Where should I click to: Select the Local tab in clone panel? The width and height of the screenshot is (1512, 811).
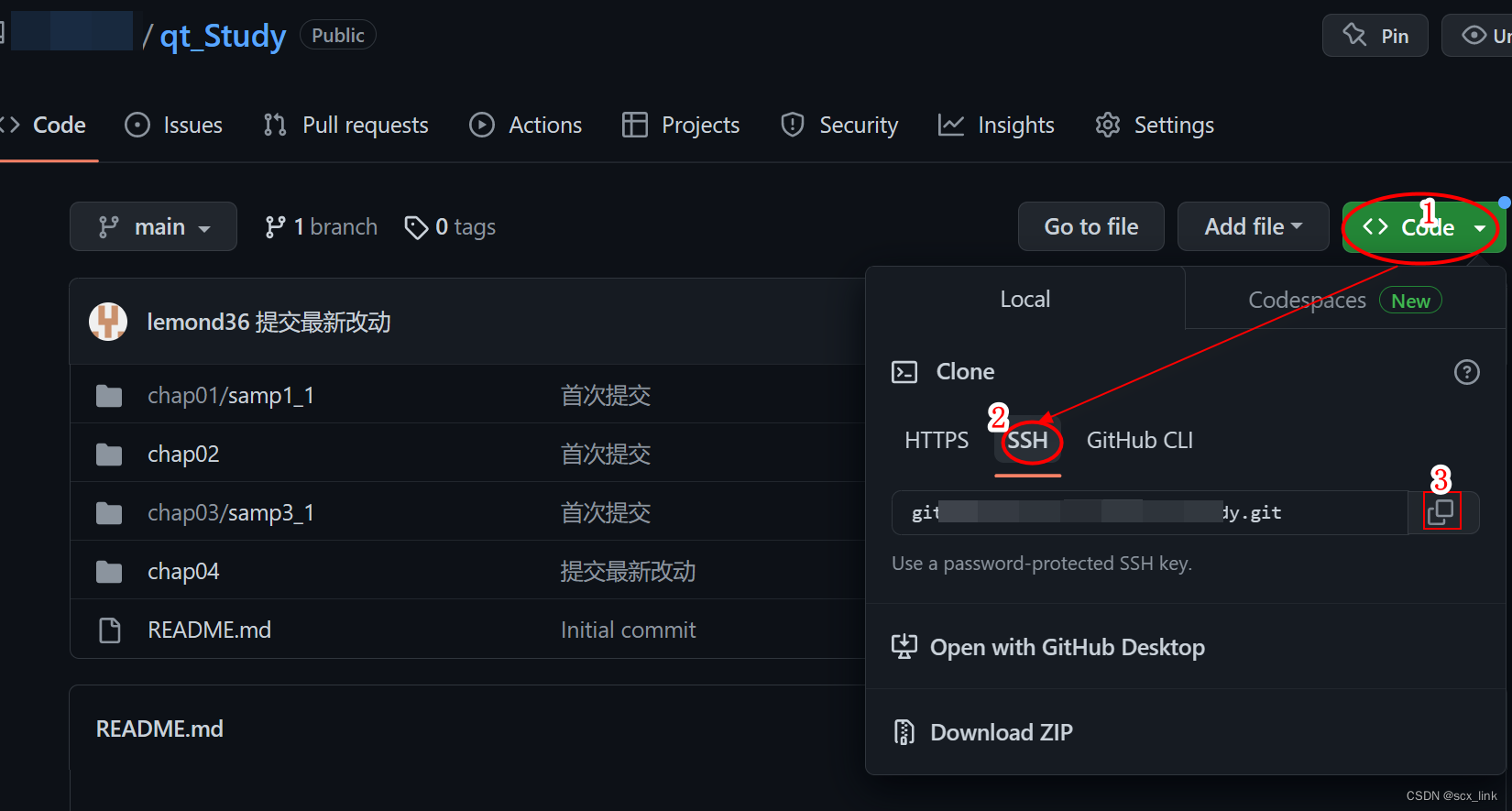(x=1025, y=299)
